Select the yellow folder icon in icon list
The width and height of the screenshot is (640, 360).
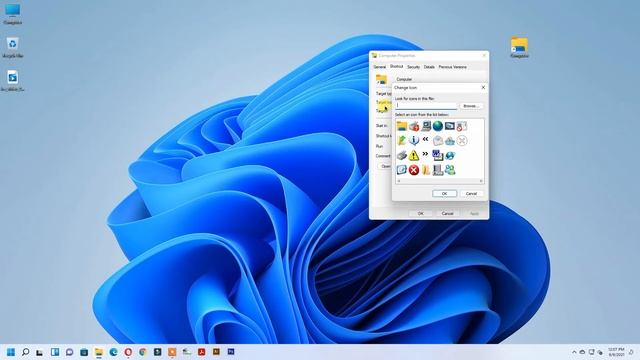[x=402, y=126]
